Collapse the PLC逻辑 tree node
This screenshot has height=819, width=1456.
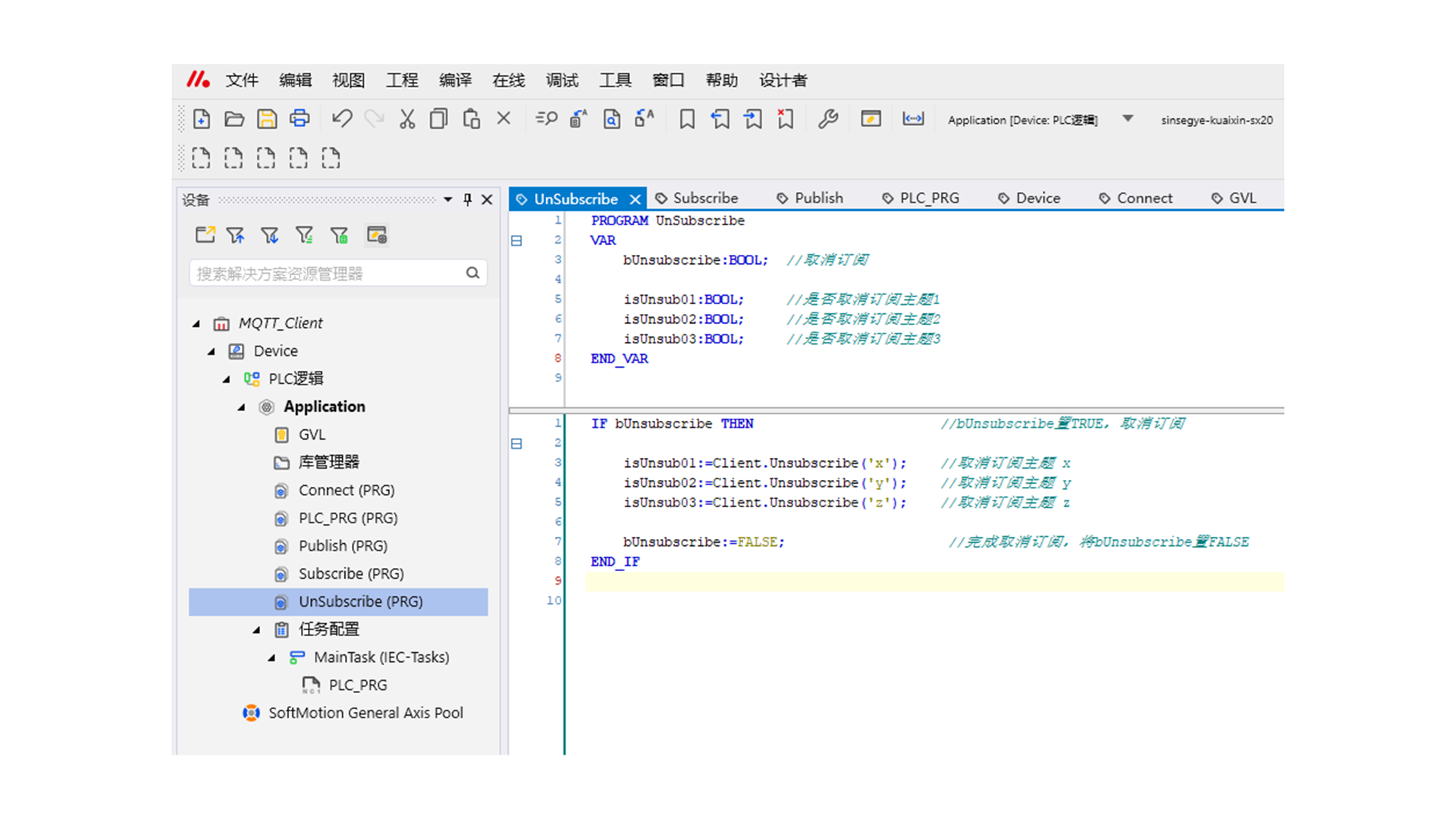[x=227, y=379]
